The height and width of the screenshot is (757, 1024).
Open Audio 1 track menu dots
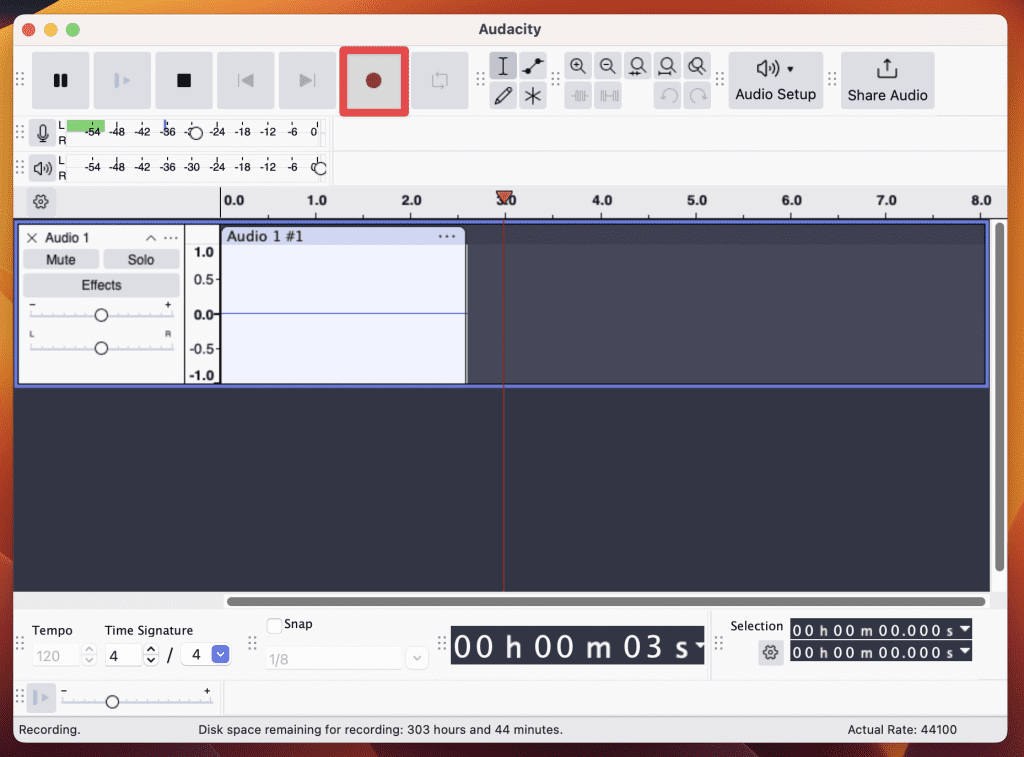click(x=171, y=238)
